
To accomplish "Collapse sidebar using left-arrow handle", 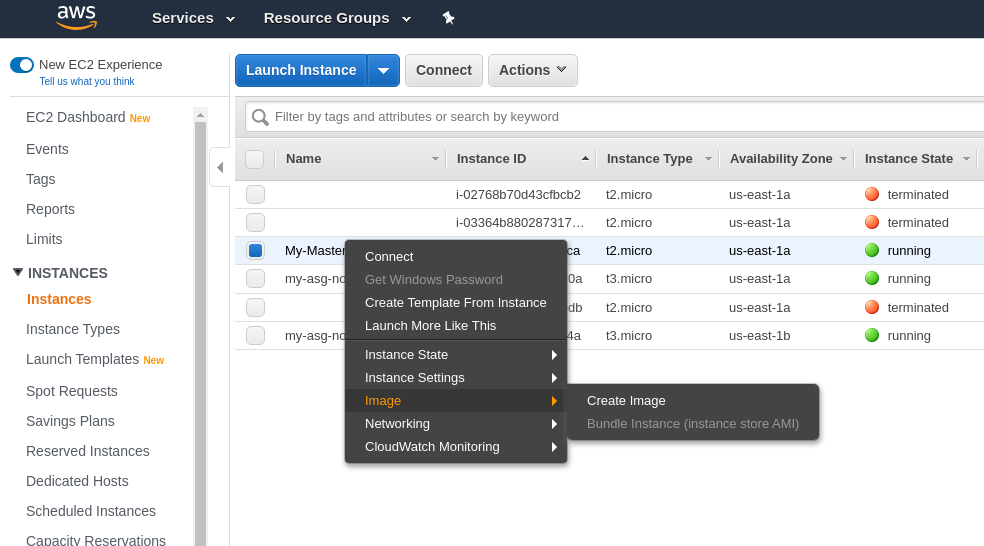I will tap(220, 168).
